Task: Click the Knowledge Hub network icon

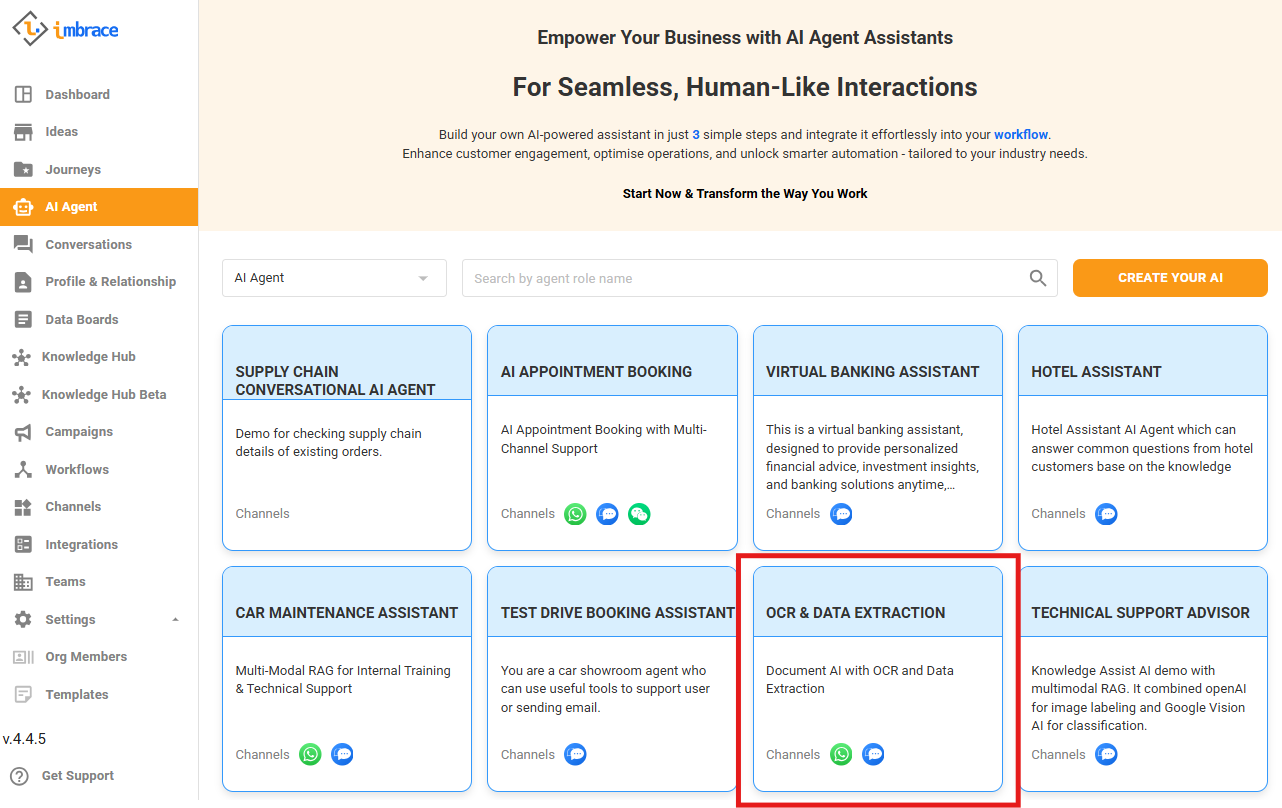Action: (x=21, y=357)
